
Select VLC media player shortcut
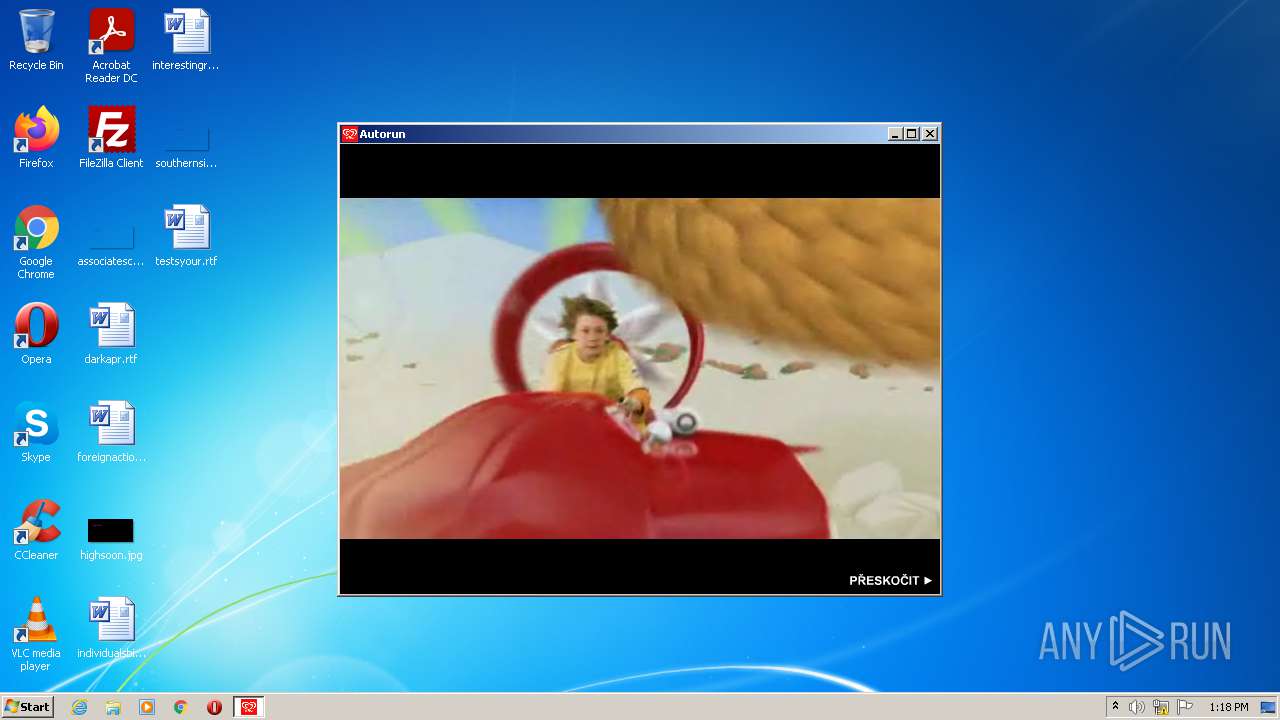pos(36,634)
